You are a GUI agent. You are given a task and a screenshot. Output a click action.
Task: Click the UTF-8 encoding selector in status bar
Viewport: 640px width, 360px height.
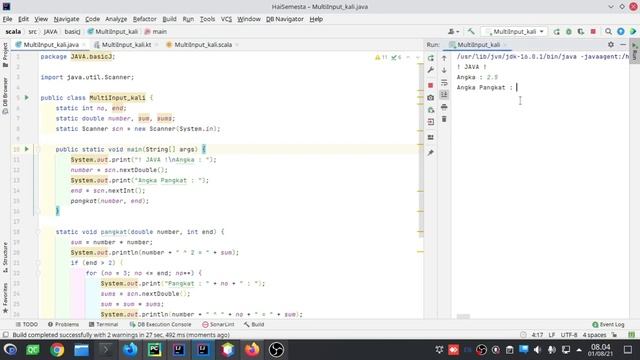[569, 335]
